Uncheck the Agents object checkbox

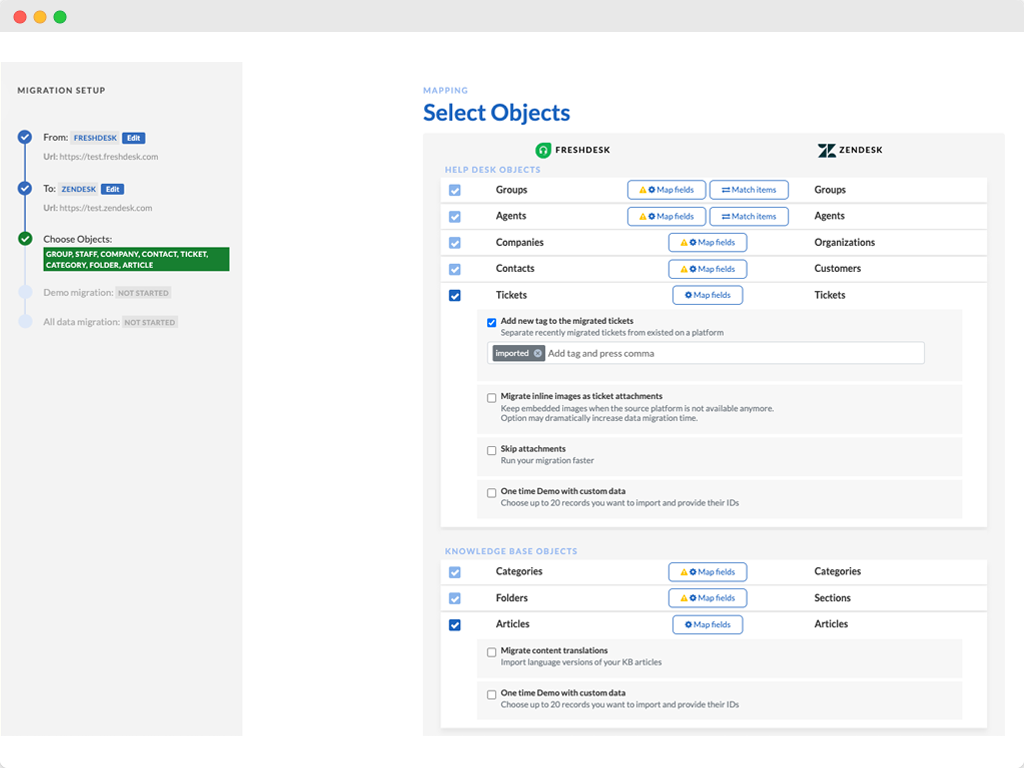(455, 216)
